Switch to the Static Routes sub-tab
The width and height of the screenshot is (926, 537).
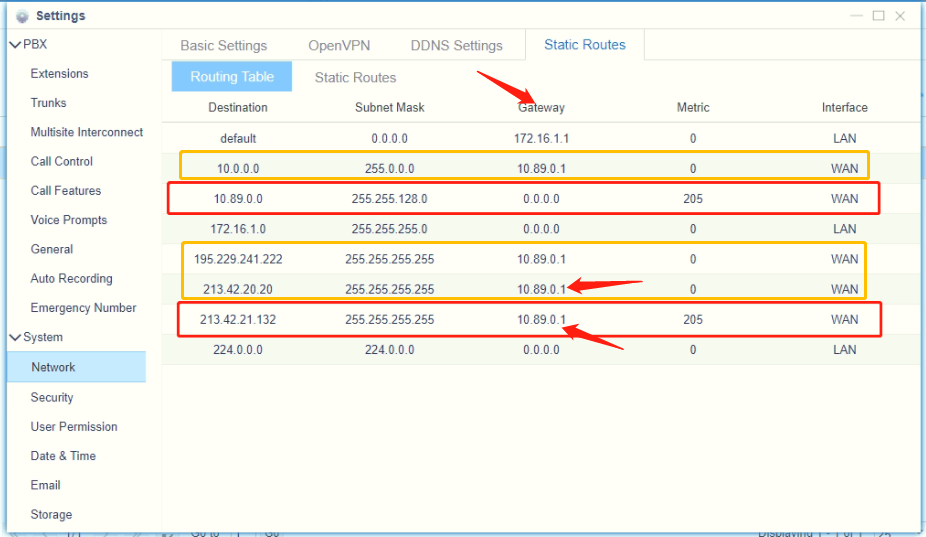click(x=355, y=77)
